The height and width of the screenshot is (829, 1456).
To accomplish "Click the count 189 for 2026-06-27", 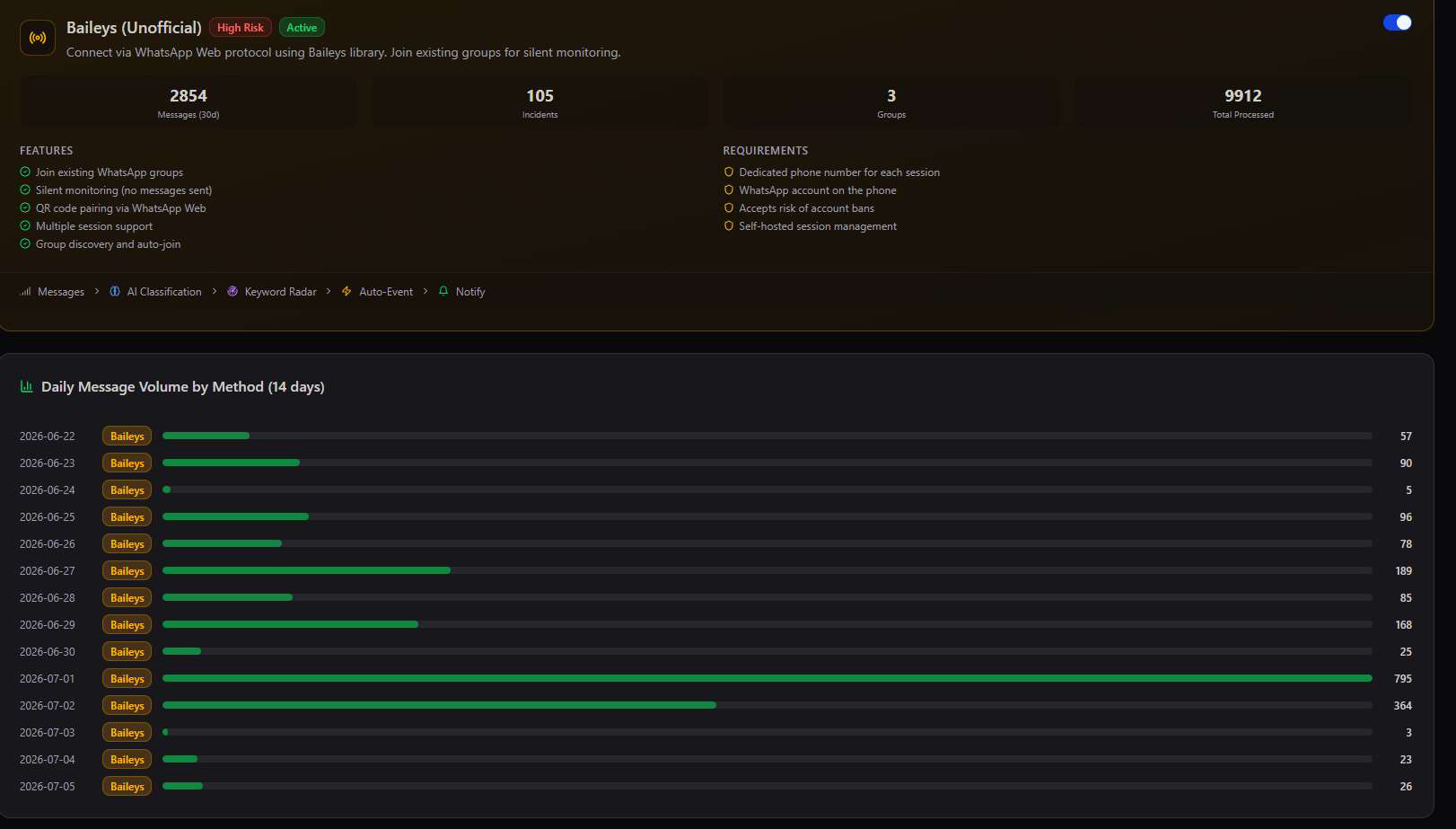I will click(x=1404, y=571).
